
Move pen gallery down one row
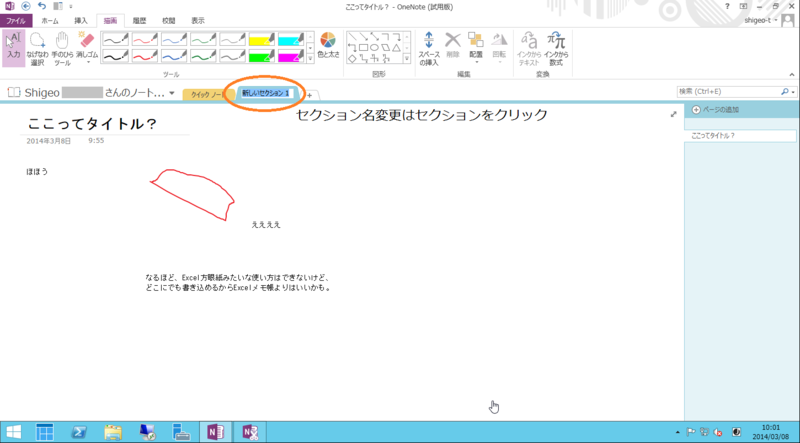[x=310, y=48]
